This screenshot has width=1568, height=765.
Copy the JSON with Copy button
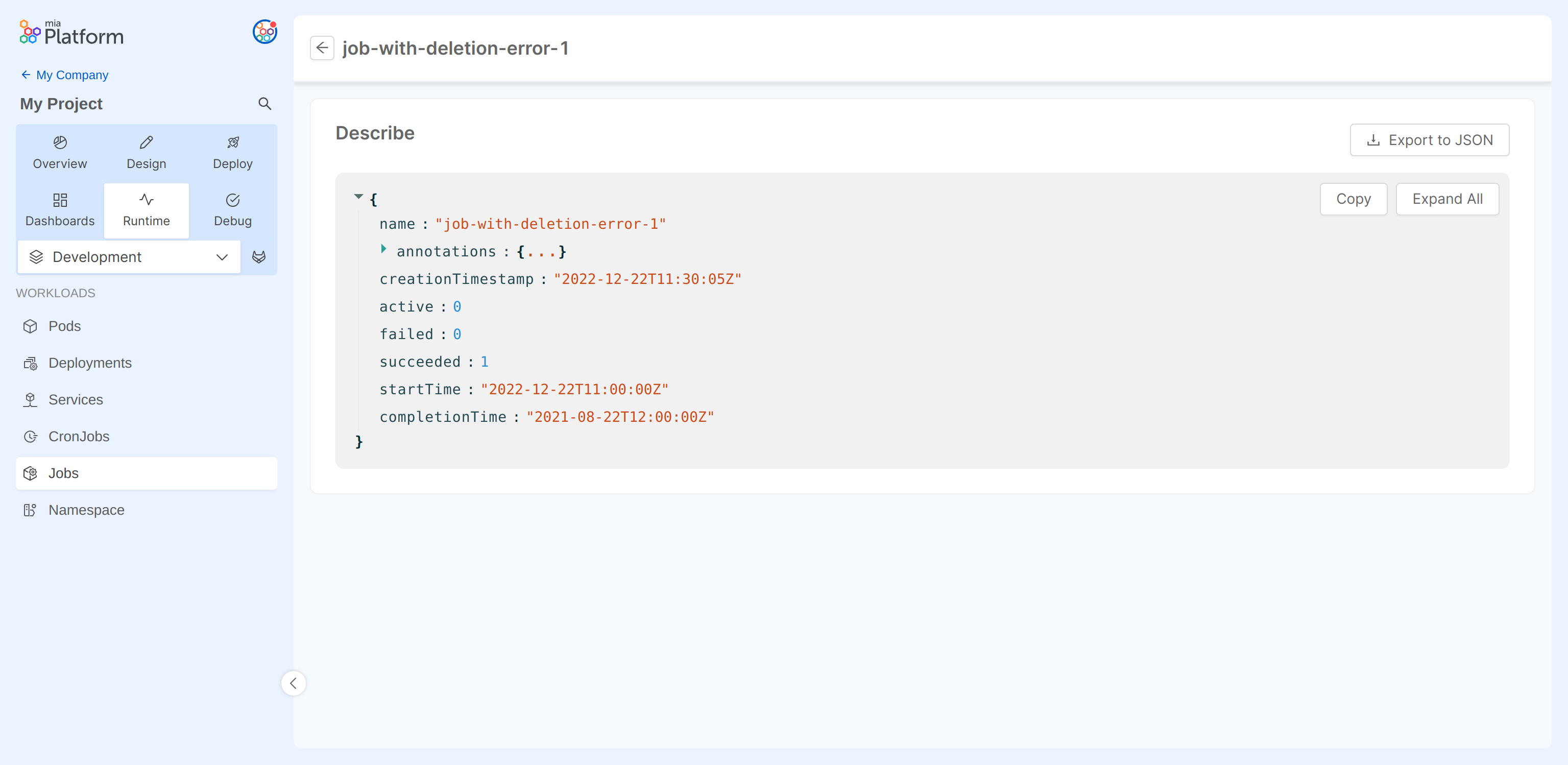1353,199
